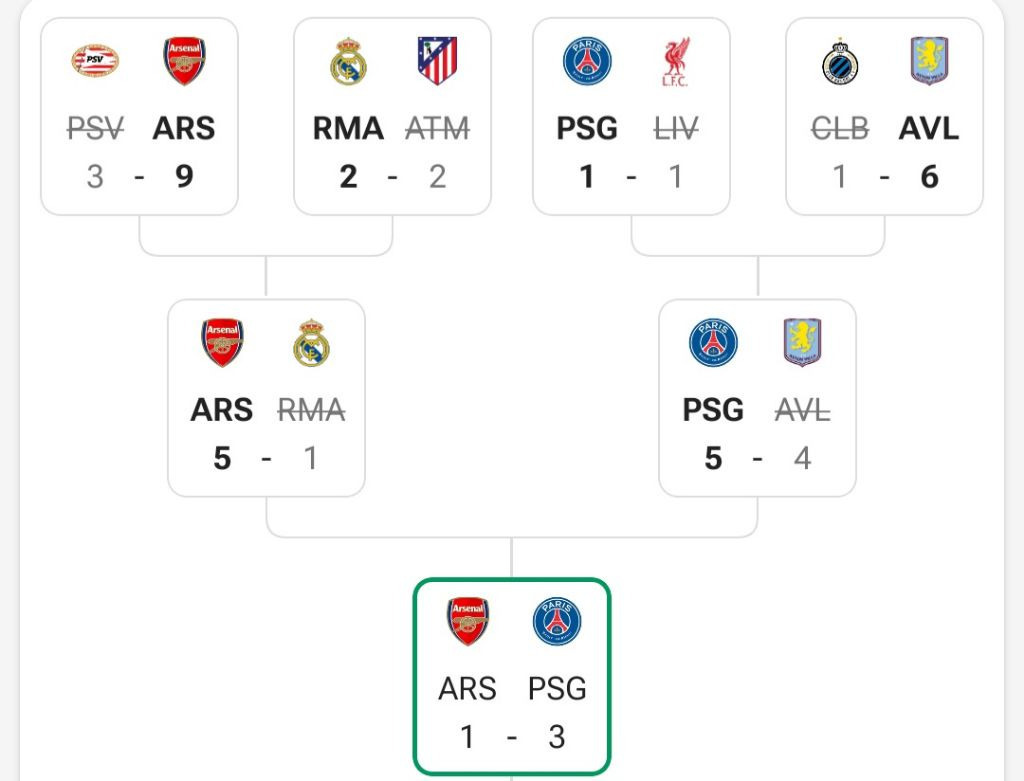Click Real Madrid crest in ARS vs RMA card
The height and width of the screenshot is (781, 1024).
tap(311, 343)
